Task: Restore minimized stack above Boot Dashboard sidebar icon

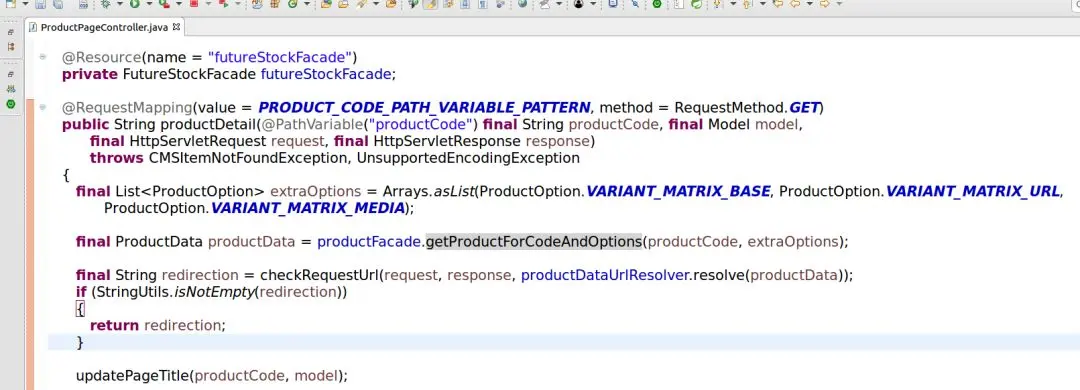Action: click(10, 74)
